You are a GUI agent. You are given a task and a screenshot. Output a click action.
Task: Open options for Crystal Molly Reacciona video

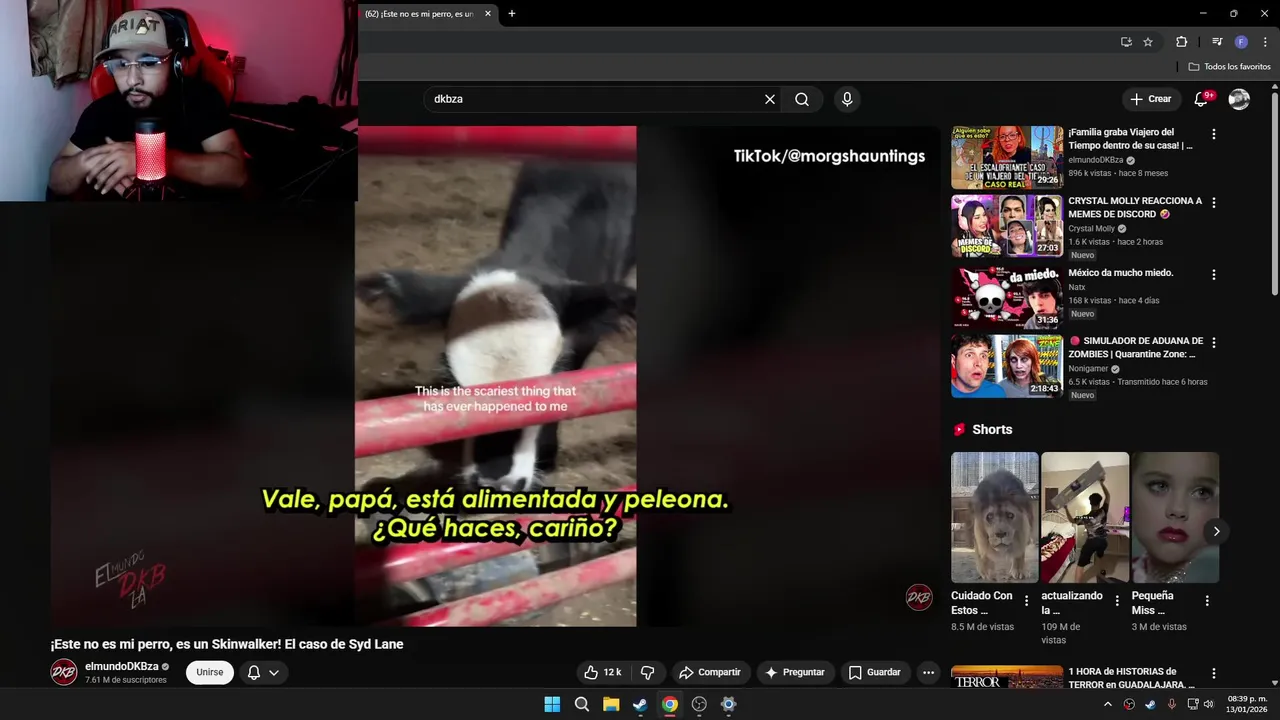pyautogui.click(x=1214, y=202)
